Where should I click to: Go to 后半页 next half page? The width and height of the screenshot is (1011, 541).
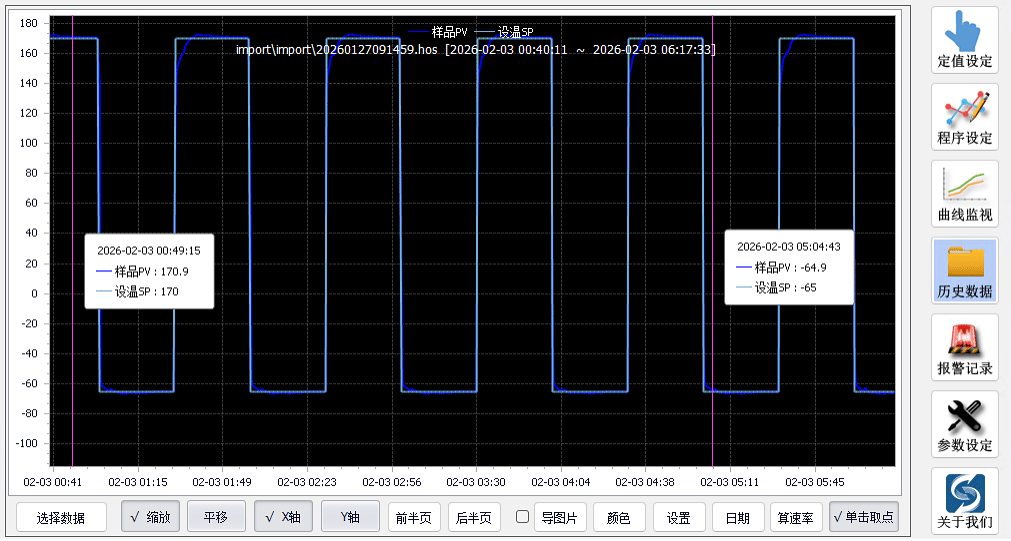(474, 518)
